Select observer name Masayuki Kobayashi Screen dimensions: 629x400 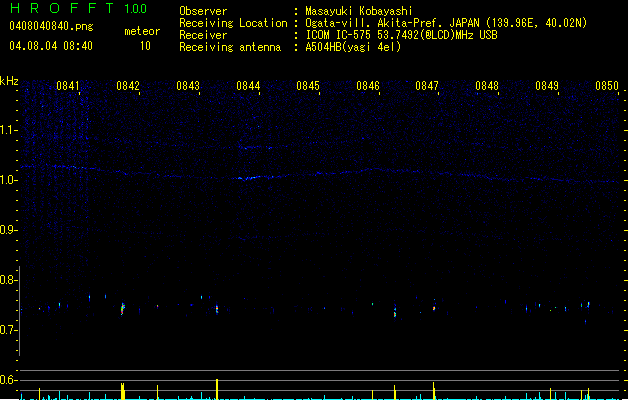(359, 11)
